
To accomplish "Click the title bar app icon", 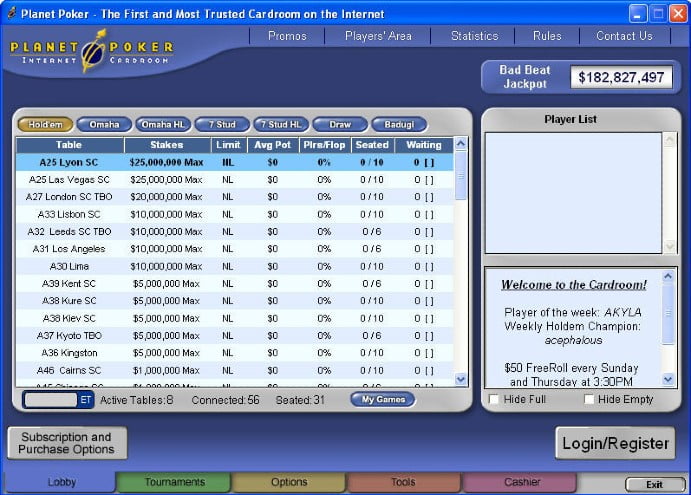I will [12, 13].
